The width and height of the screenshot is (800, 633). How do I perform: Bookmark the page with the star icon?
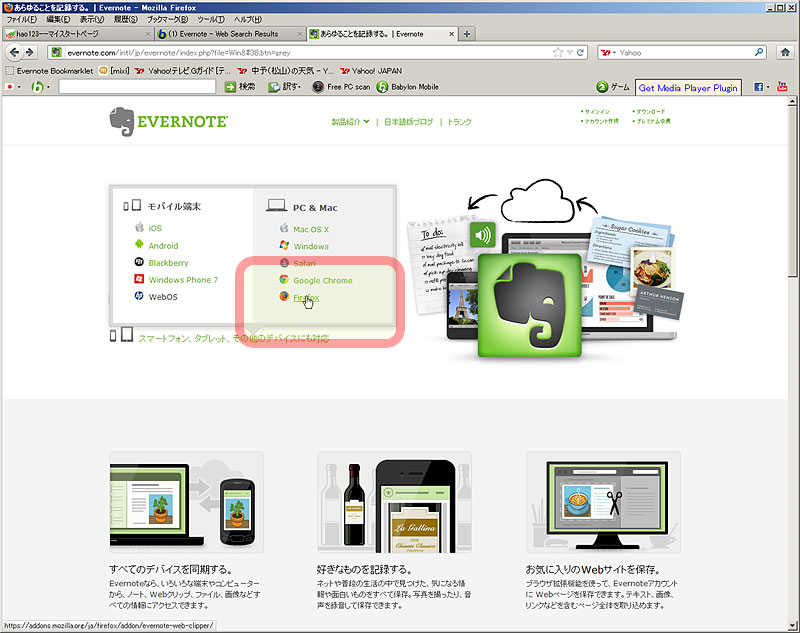pyautogui.click(x=558, y=52)
